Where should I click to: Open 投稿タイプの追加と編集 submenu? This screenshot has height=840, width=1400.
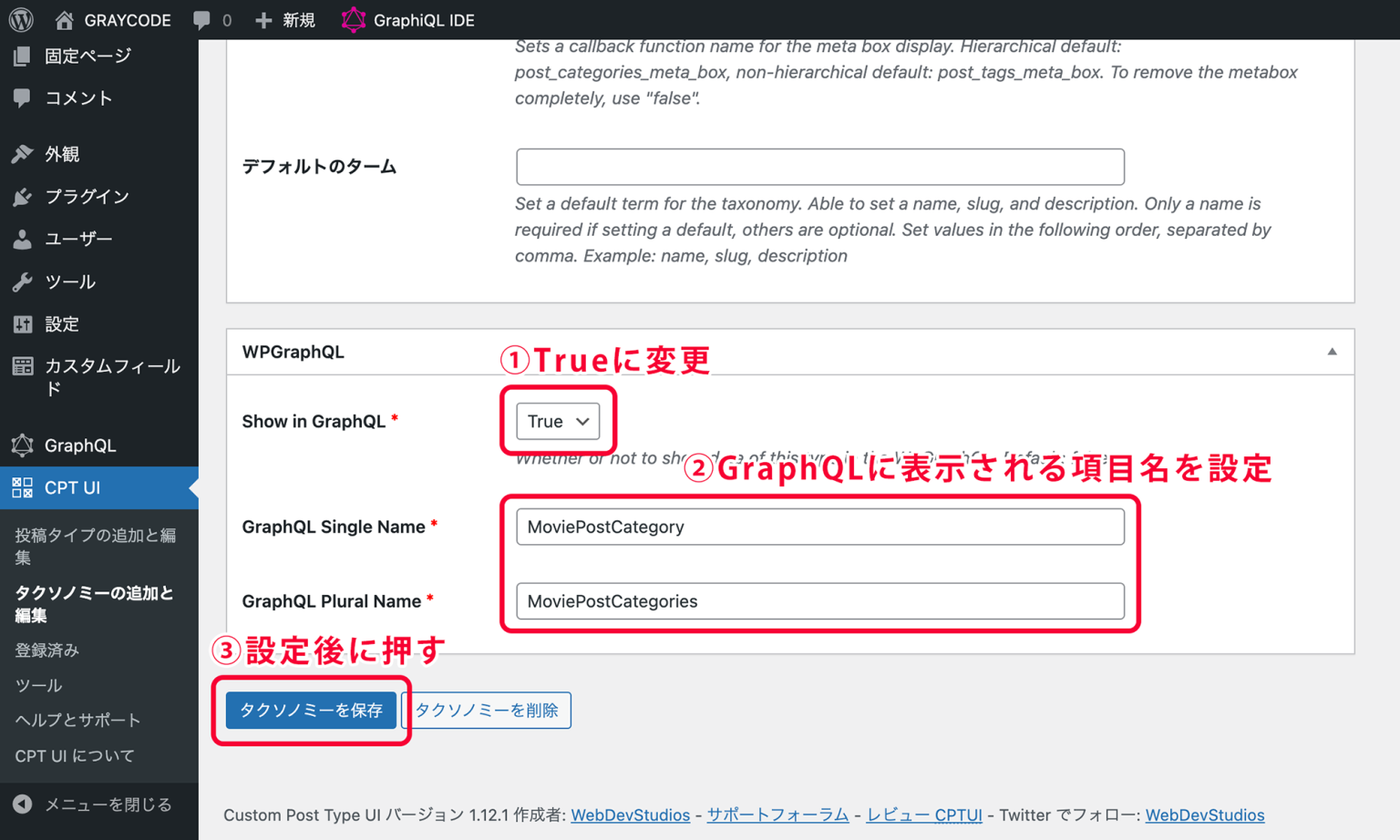[x=96, y=546]
